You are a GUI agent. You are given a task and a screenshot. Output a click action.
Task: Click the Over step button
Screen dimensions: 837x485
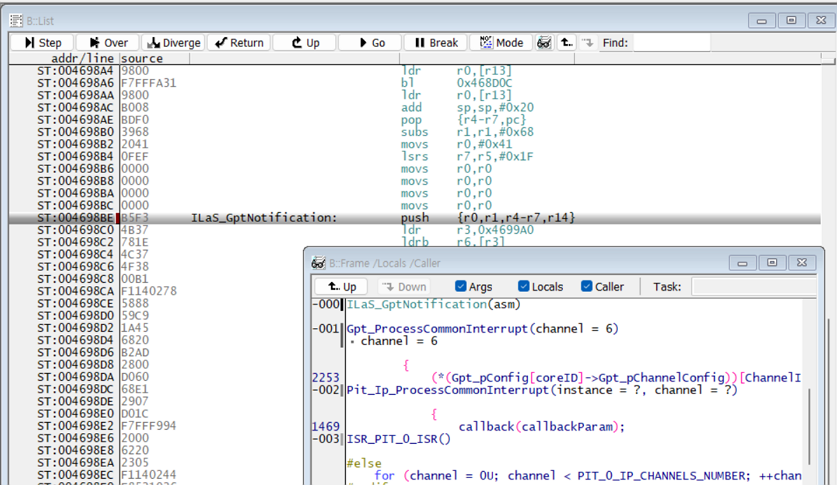[x=108, y=43]
